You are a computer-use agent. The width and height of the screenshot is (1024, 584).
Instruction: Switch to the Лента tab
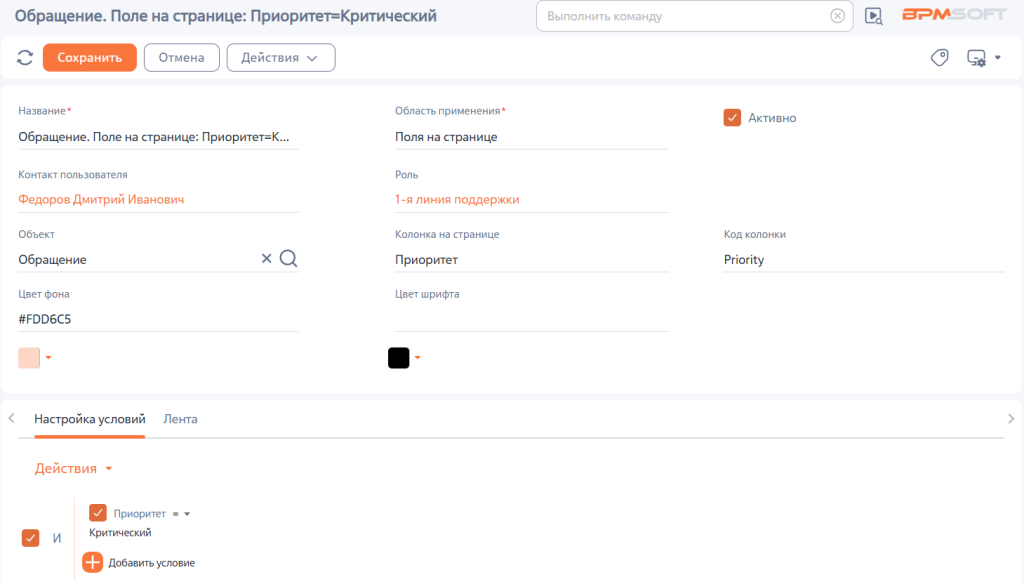point(180,419)
